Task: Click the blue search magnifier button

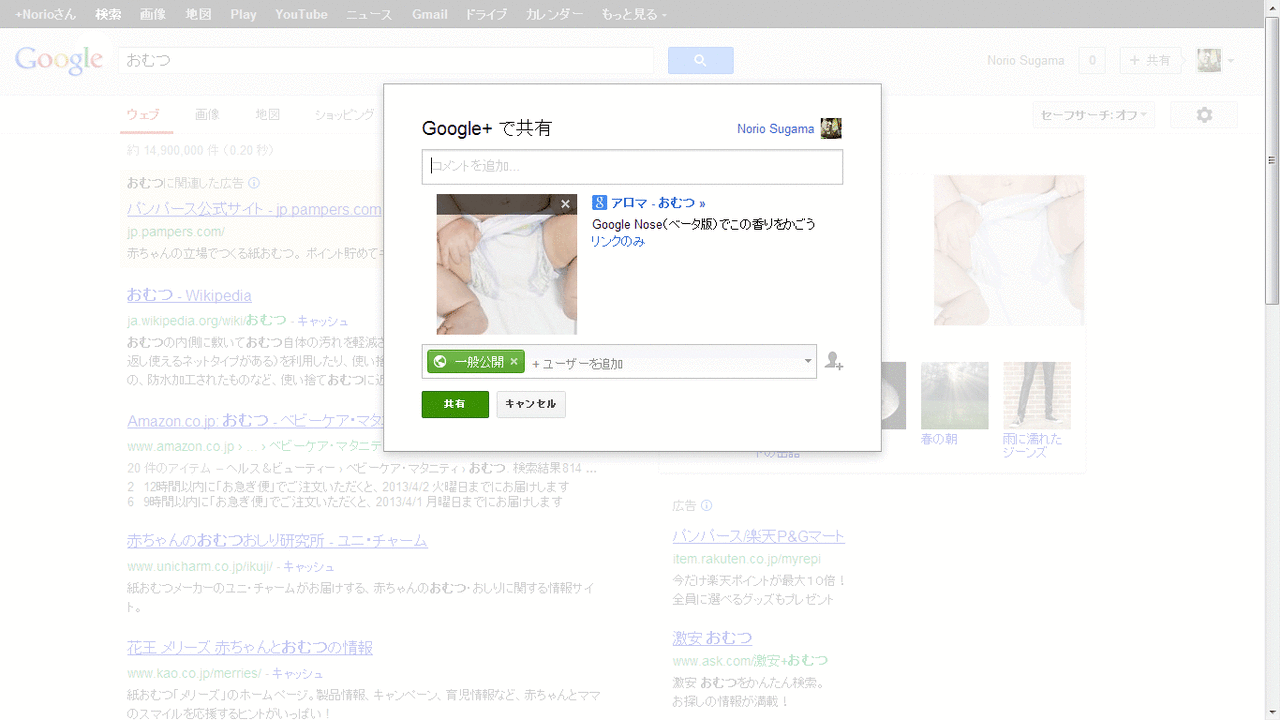Action: click(700, 60)
